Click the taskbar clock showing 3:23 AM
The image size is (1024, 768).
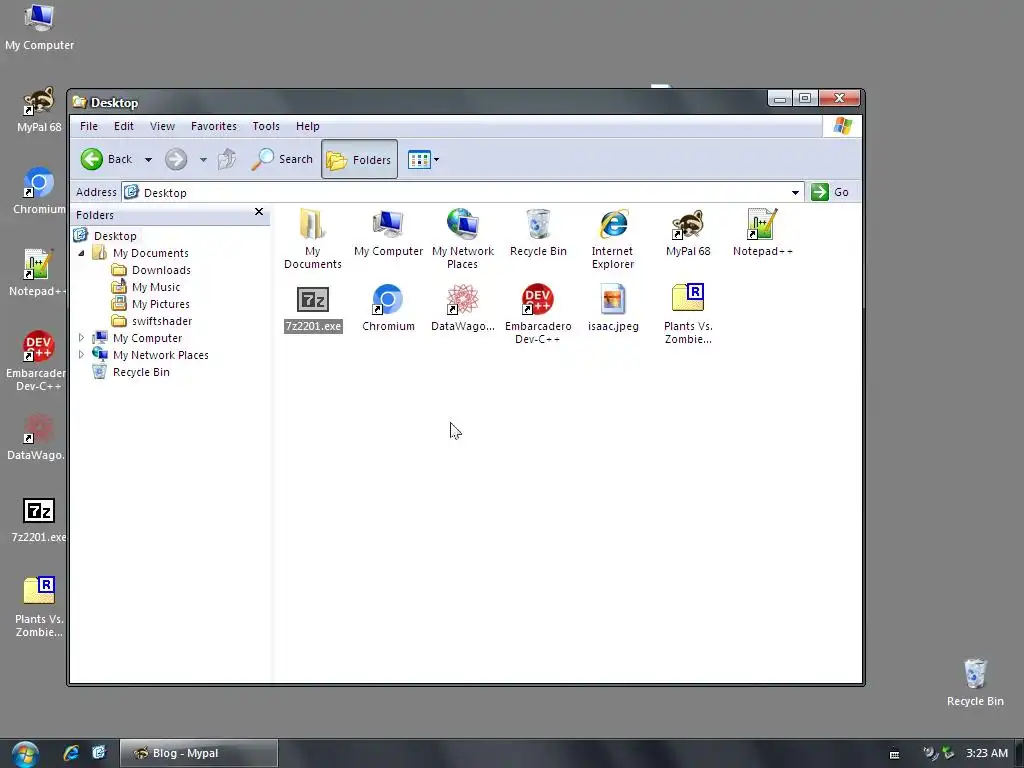coord(987,753)
